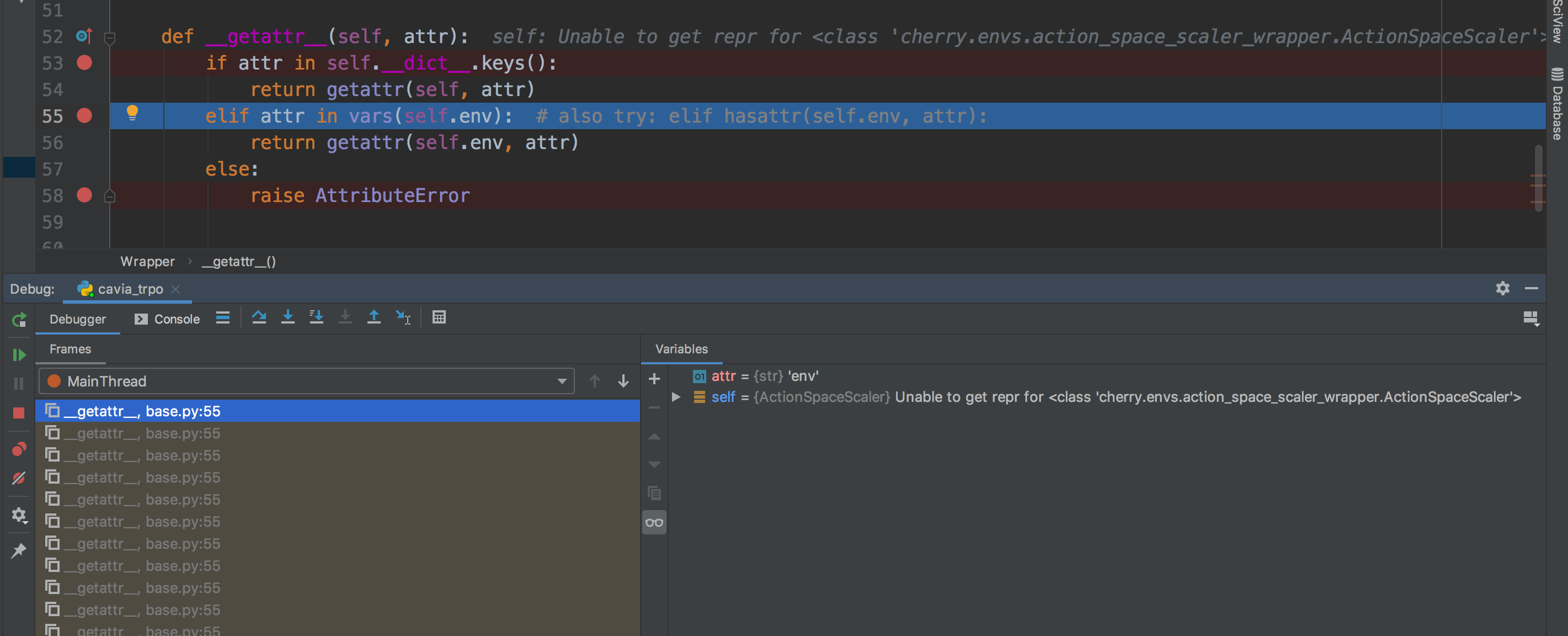Collapse the __getattr__ method fold marker
The width and height of the screenshot is (1568, 636).
tap(110, 38)
